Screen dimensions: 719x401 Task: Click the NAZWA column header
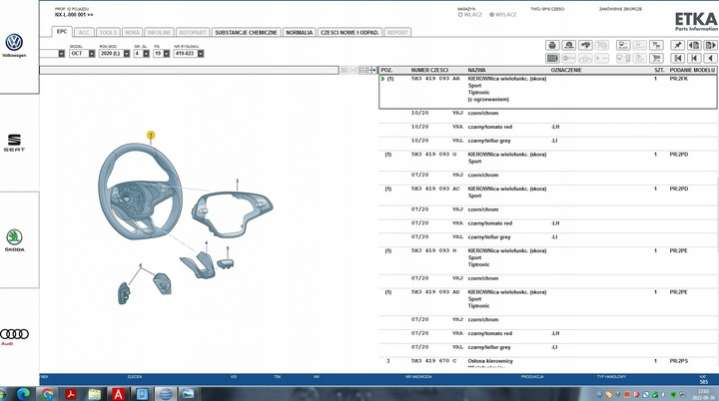476,70
